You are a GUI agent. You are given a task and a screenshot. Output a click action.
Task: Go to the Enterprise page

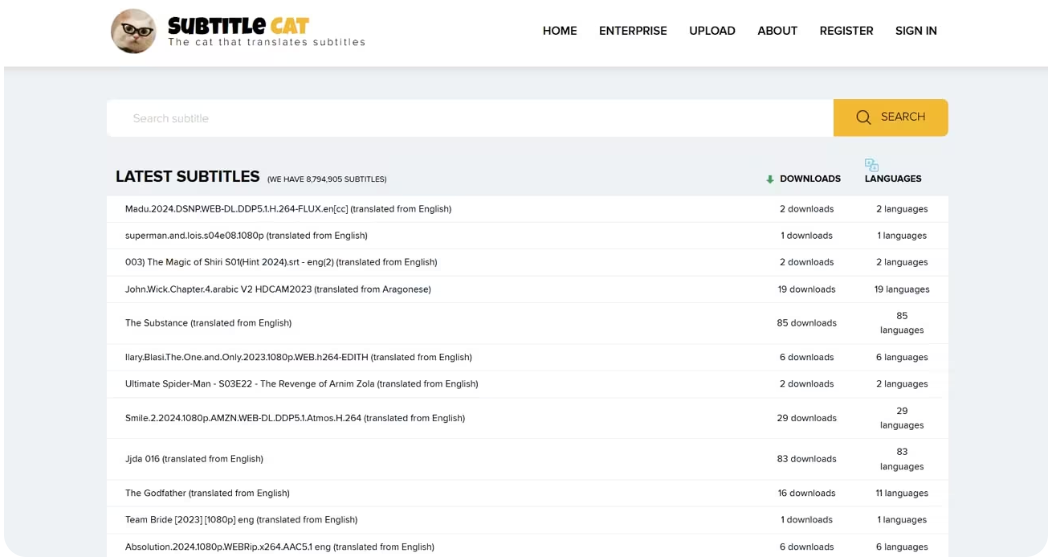pos(632,31)
